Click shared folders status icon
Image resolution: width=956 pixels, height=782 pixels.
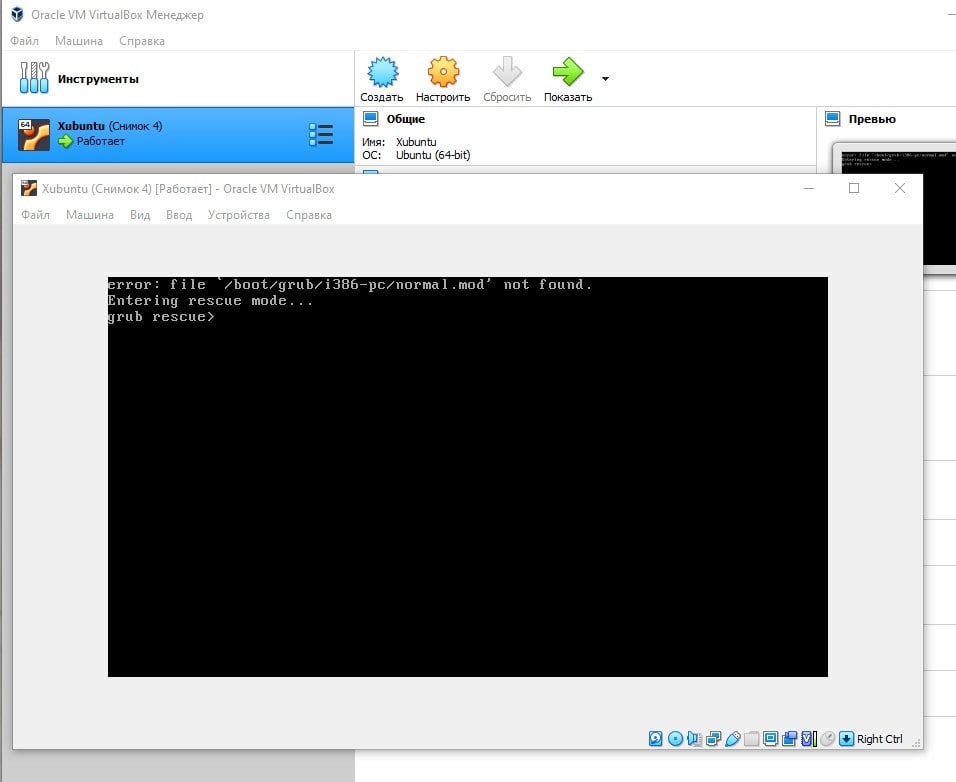[752, 739]
